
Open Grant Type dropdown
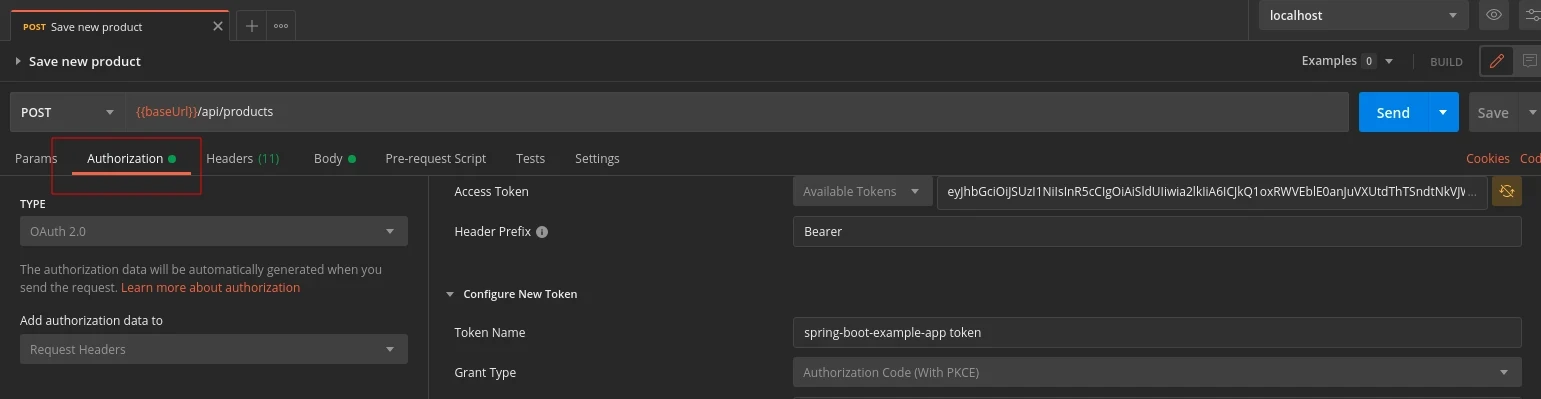1157,372
